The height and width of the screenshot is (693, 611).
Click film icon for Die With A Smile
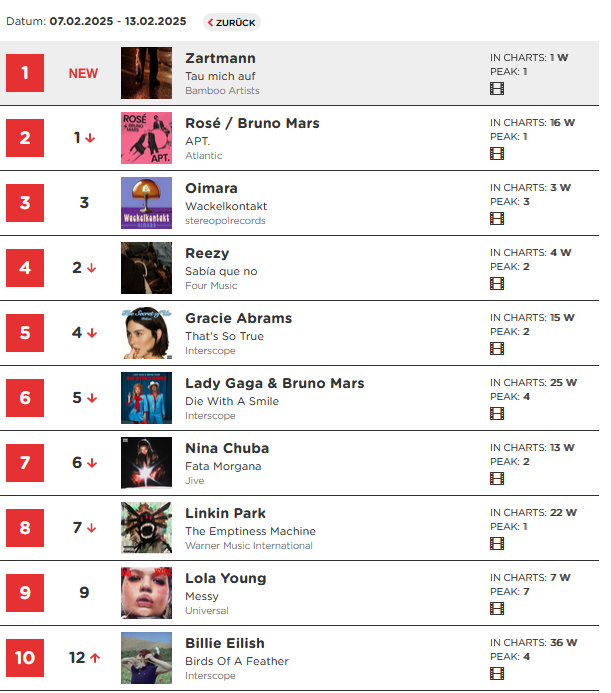(496, 414)
